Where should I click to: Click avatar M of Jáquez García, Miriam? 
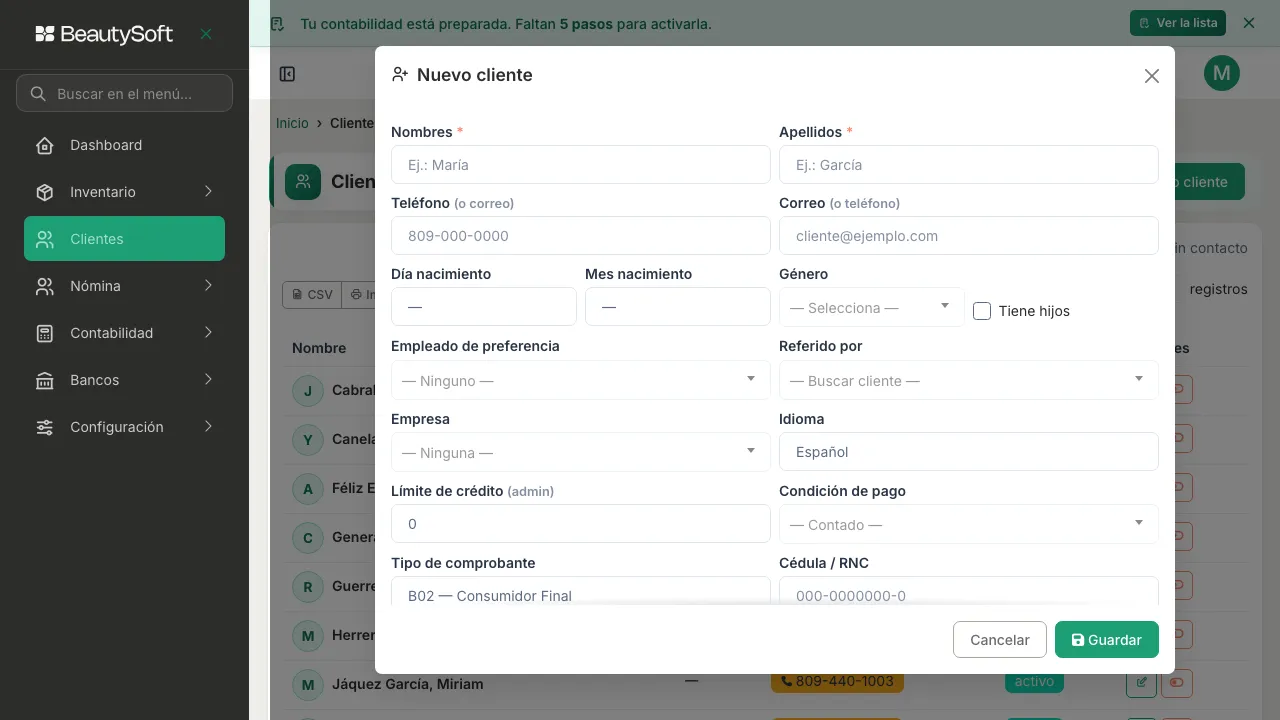(x=308, y=684)
